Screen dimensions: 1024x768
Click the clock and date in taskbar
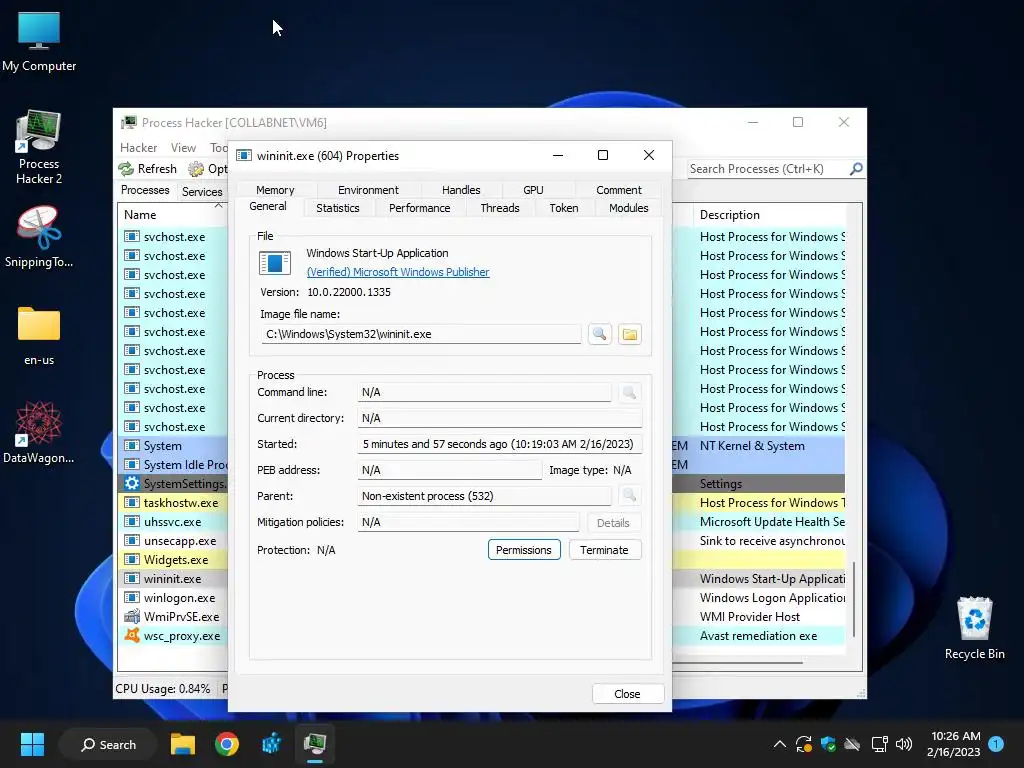[x=954, y=744]
